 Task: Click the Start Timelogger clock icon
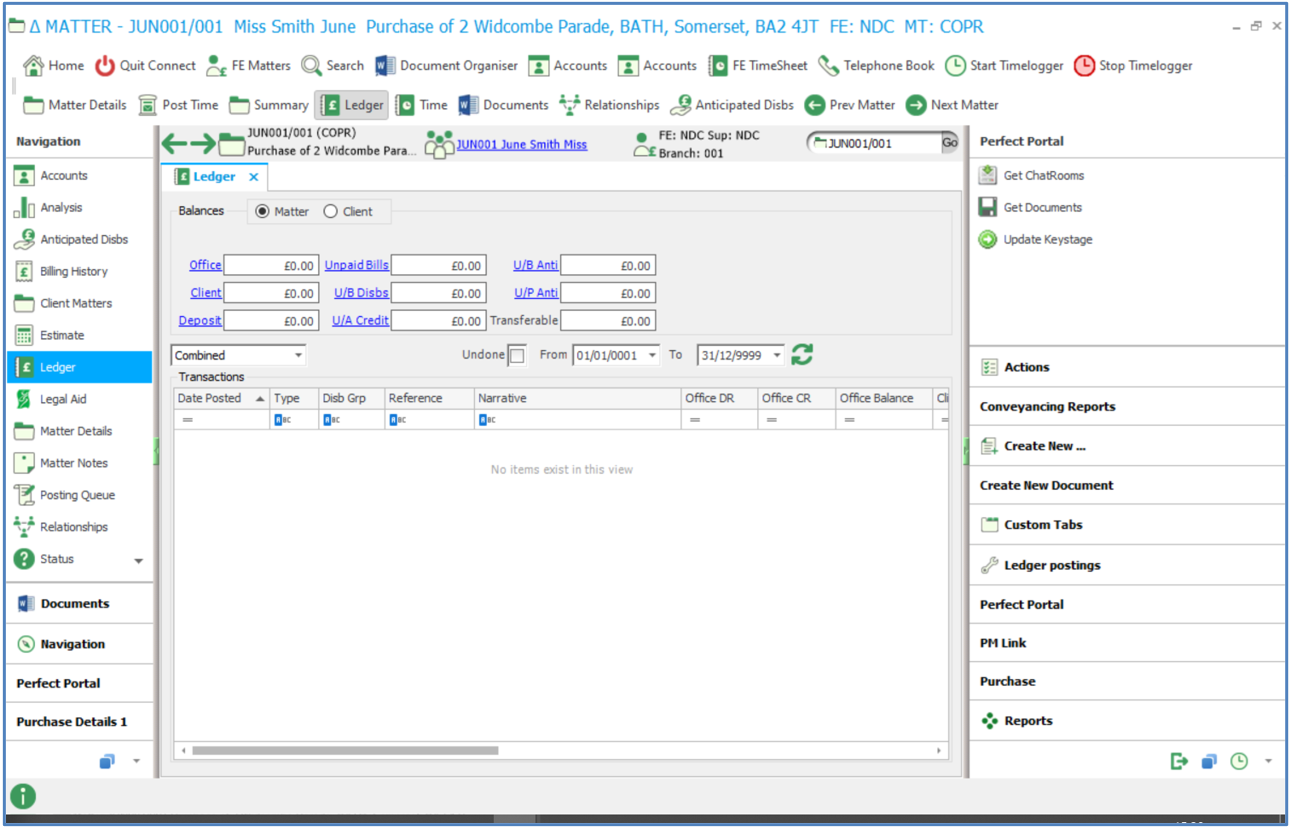(x=955, y=66)
